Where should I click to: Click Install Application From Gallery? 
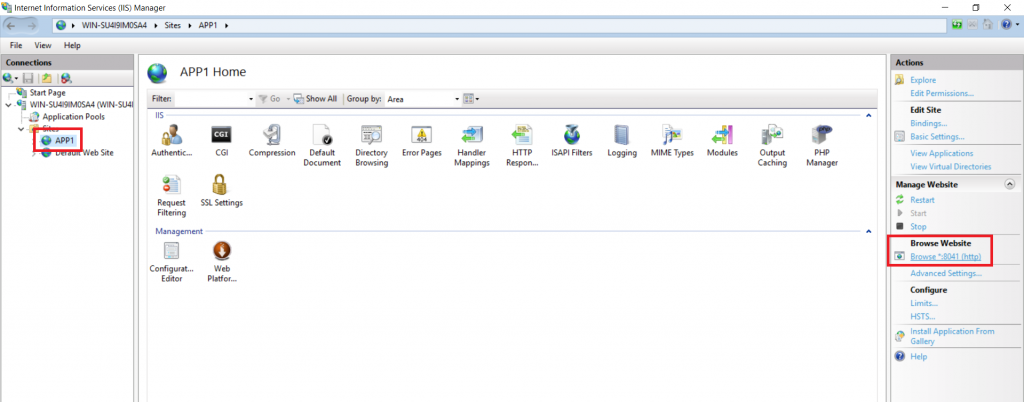[952, 336]
